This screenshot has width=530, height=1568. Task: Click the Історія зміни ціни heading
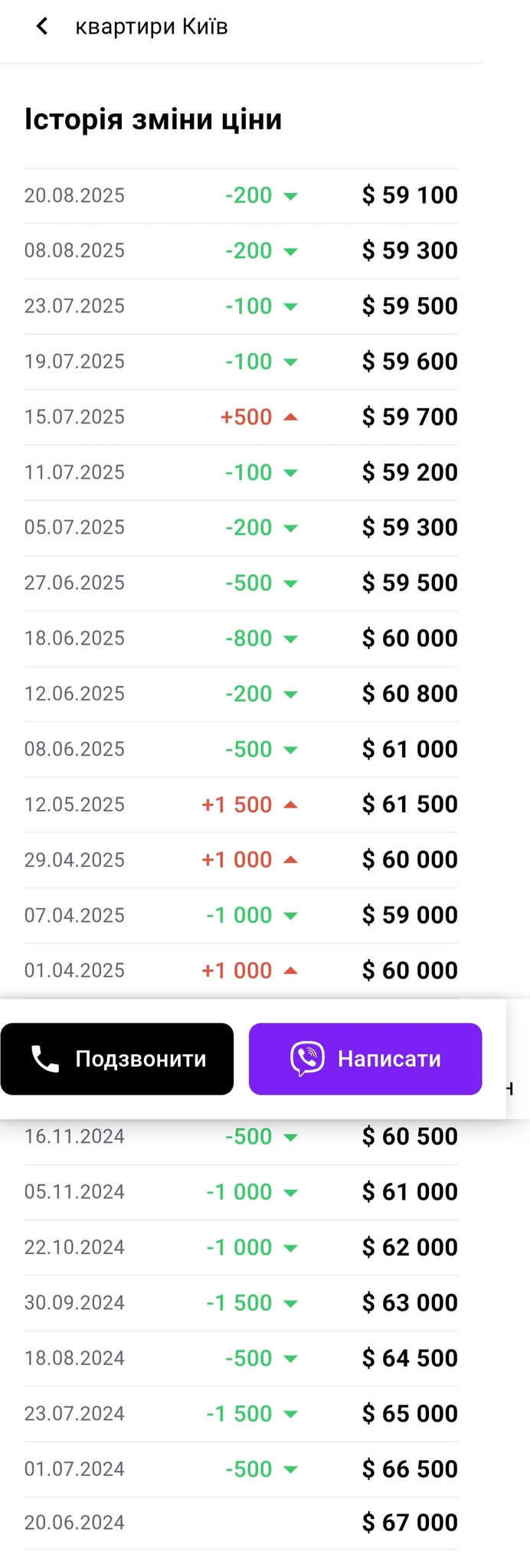tap(153, 119)
